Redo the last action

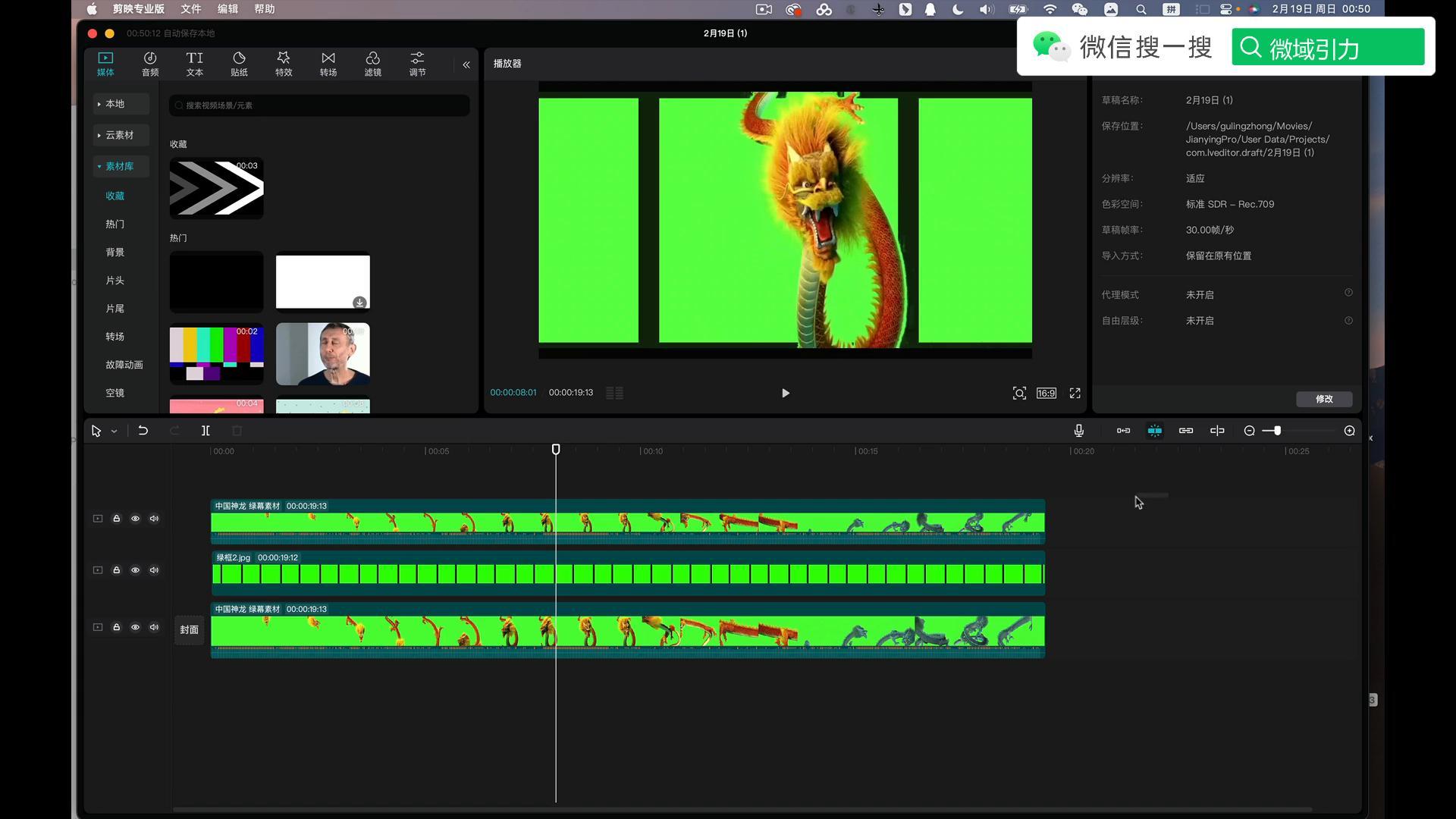[174, 431]
